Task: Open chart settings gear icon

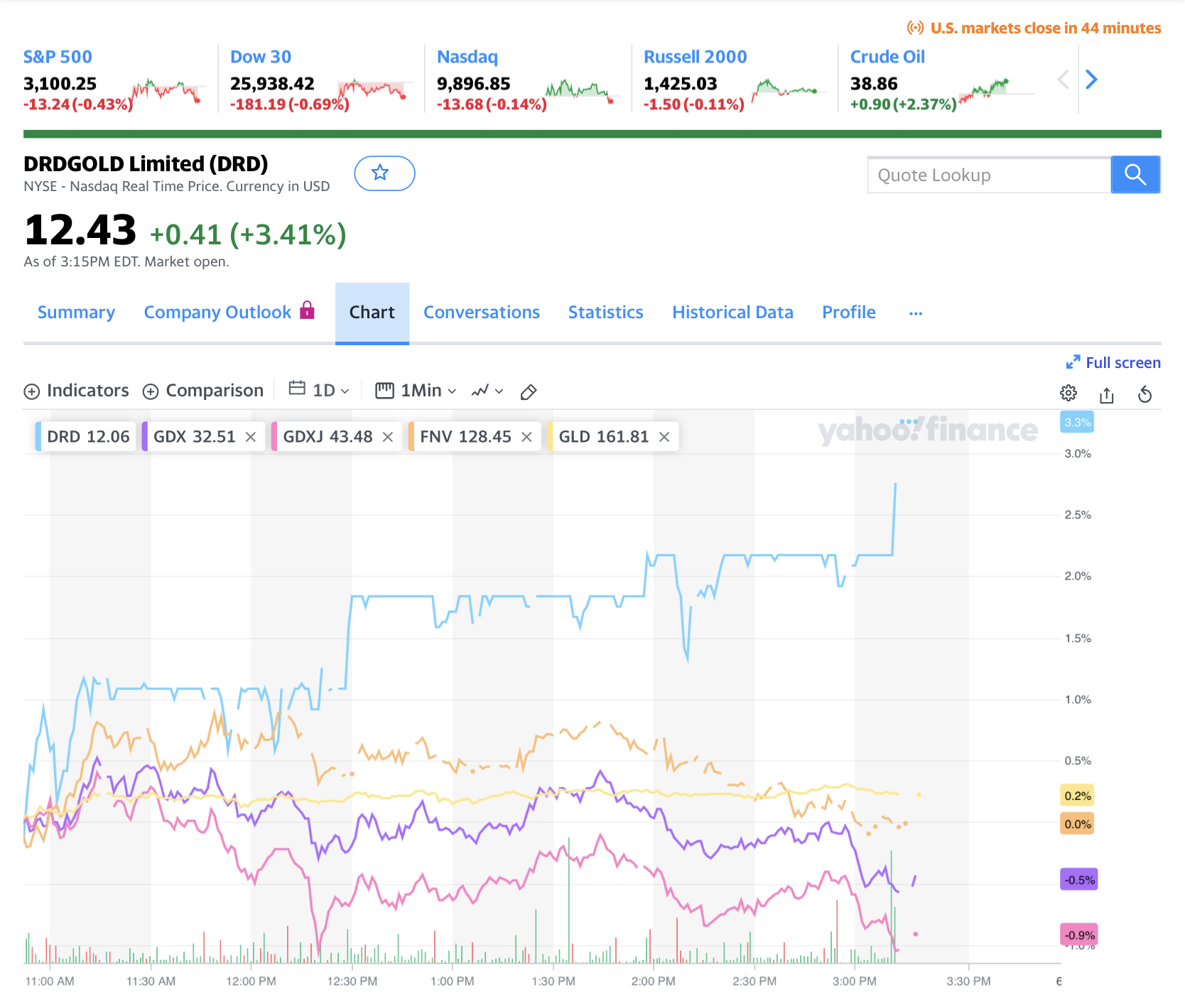Action: (1068, 394)
